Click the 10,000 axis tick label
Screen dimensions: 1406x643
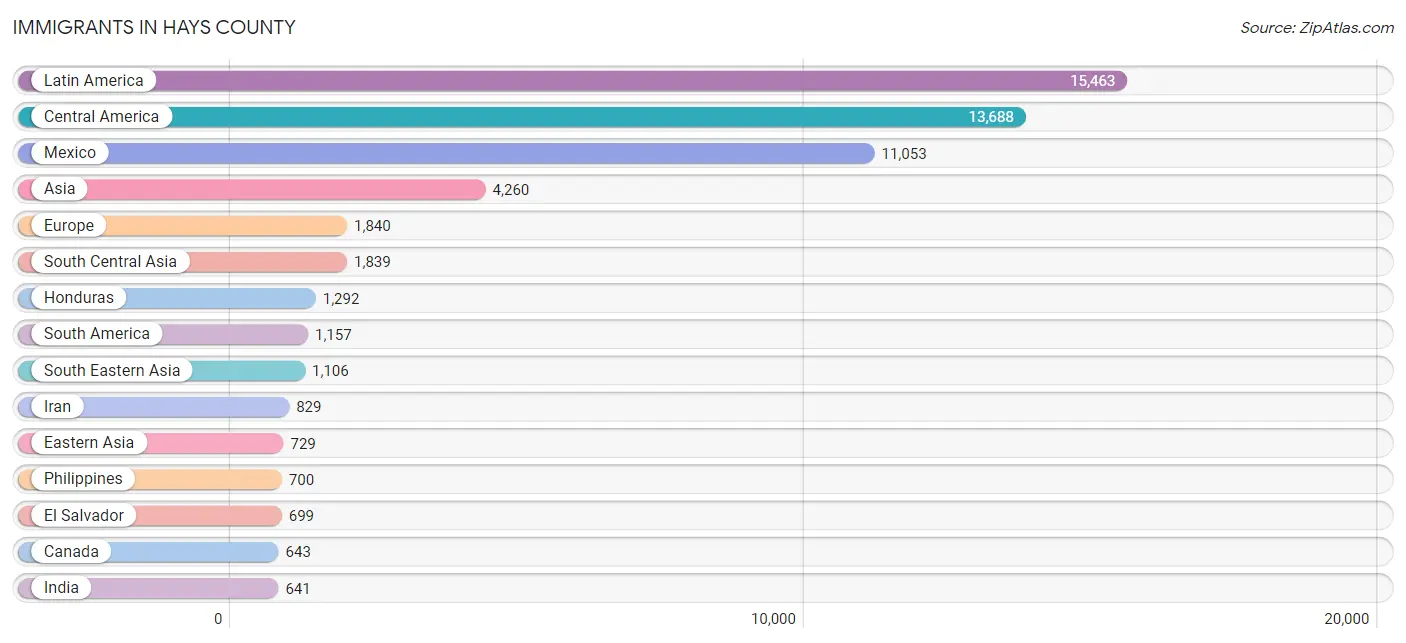click(774, 619)
